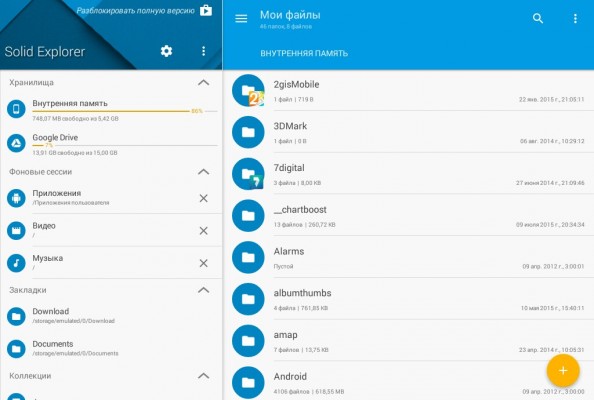Viewport: 594px width, 400px height.
Task: Open the hamburger navigation menu
Action: [241, 18]
